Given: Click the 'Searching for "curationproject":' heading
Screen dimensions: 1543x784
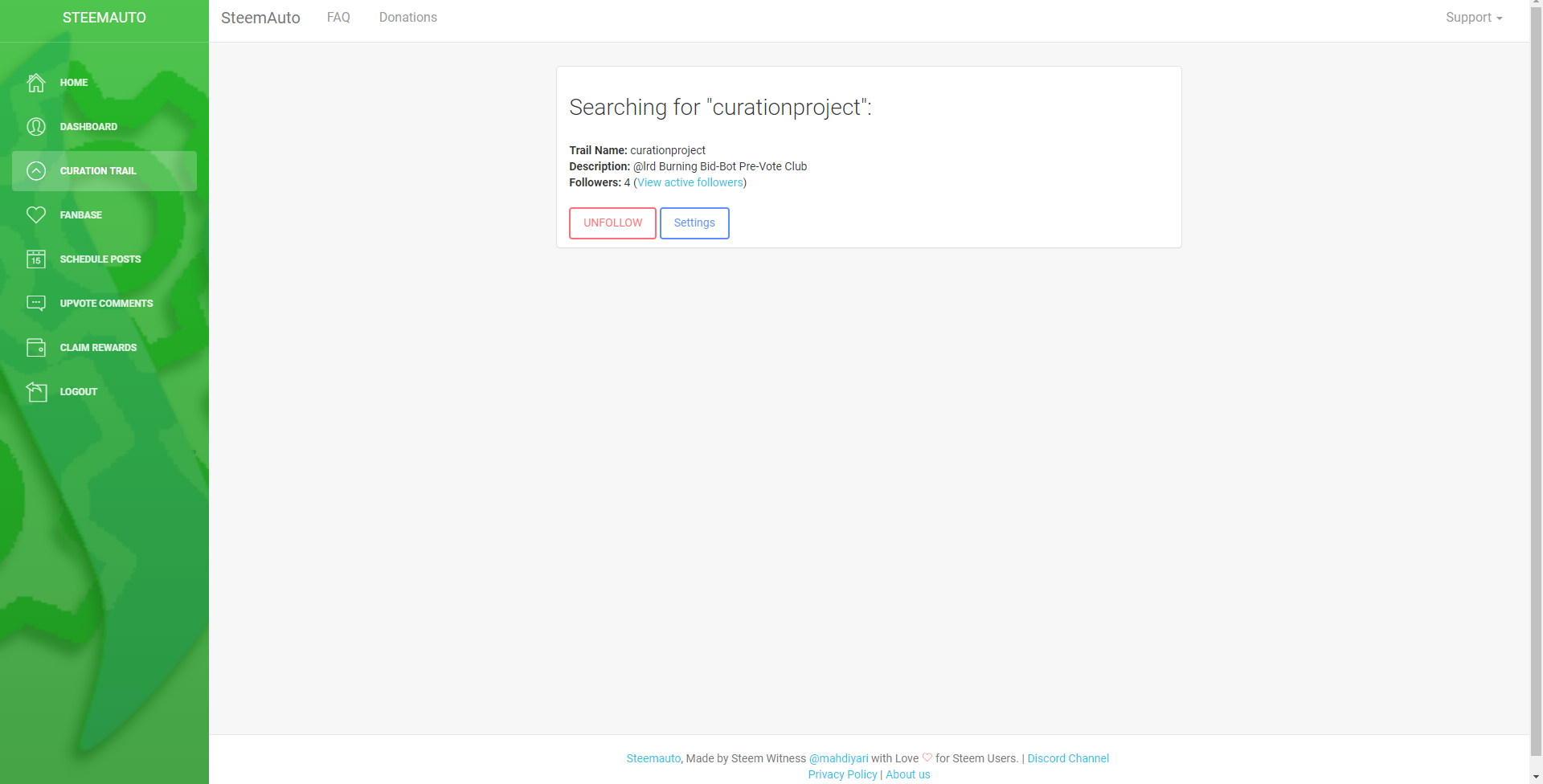Looking at the screenshot, I should tap(720, 108).
